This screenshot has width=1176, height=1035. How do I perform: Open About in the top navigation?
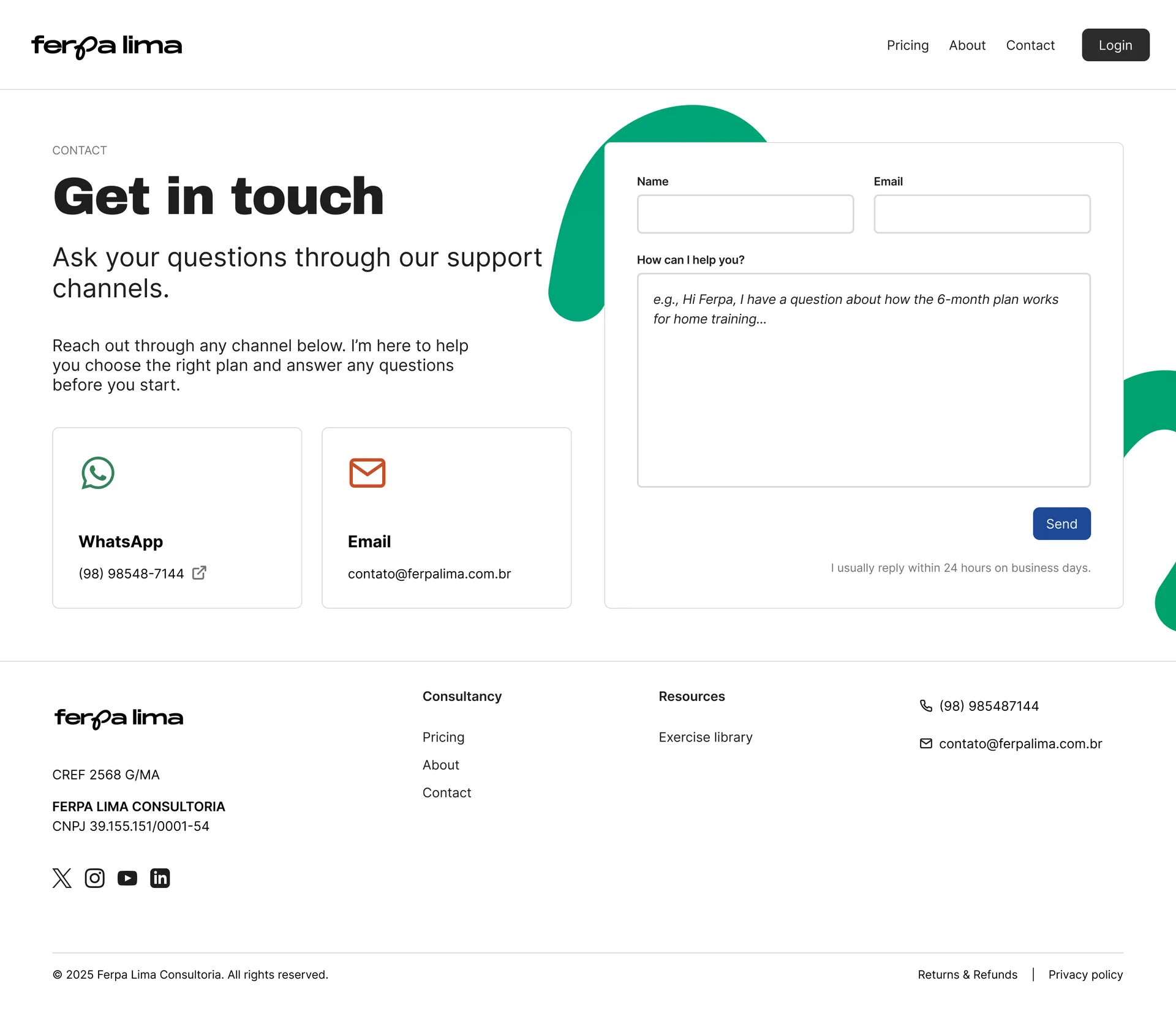coord(967,45)
